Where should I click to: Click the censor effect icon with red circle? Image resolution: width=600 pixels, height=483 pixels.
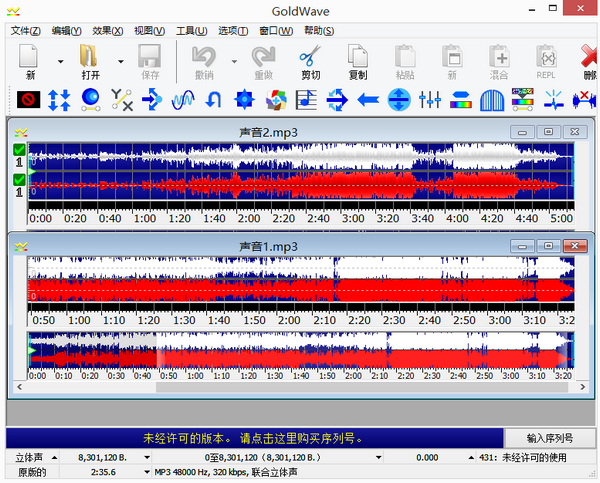pyautogui.click(x=27, y=99)
